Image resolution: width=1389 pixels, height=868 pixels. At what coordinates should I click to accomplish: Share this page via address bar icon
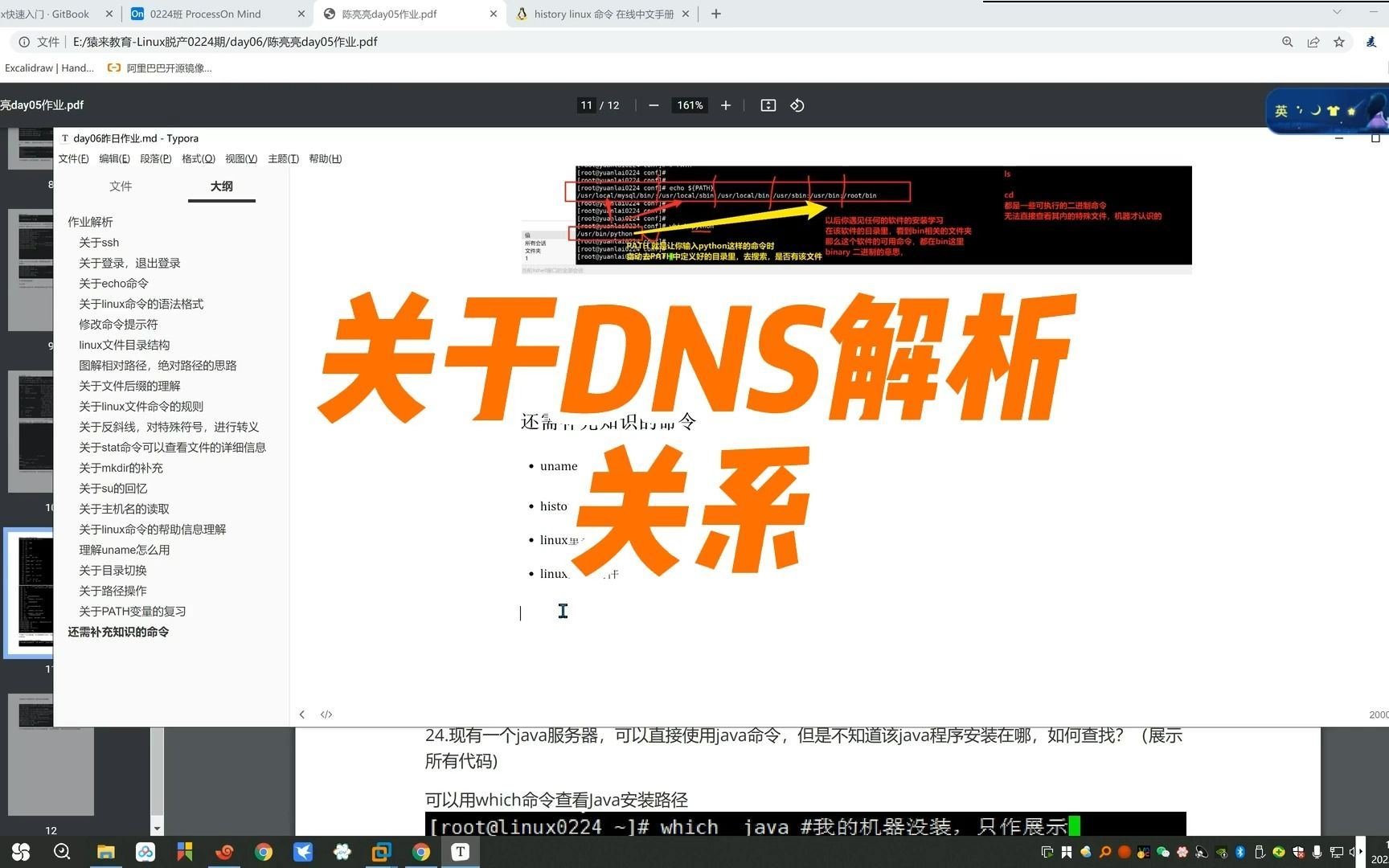[x=1313, y=42]
